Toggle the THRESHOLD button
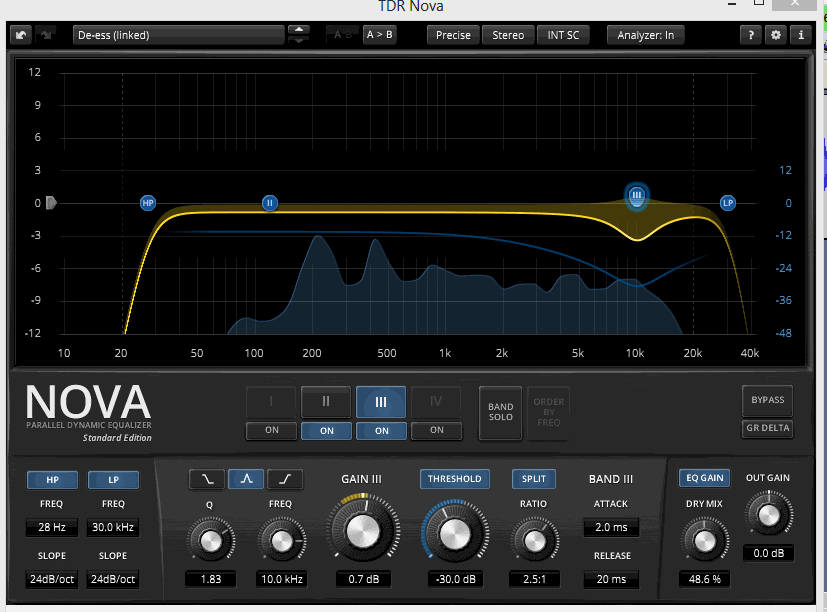The width and height of the screenshot is (827, 612). (455, 479)
